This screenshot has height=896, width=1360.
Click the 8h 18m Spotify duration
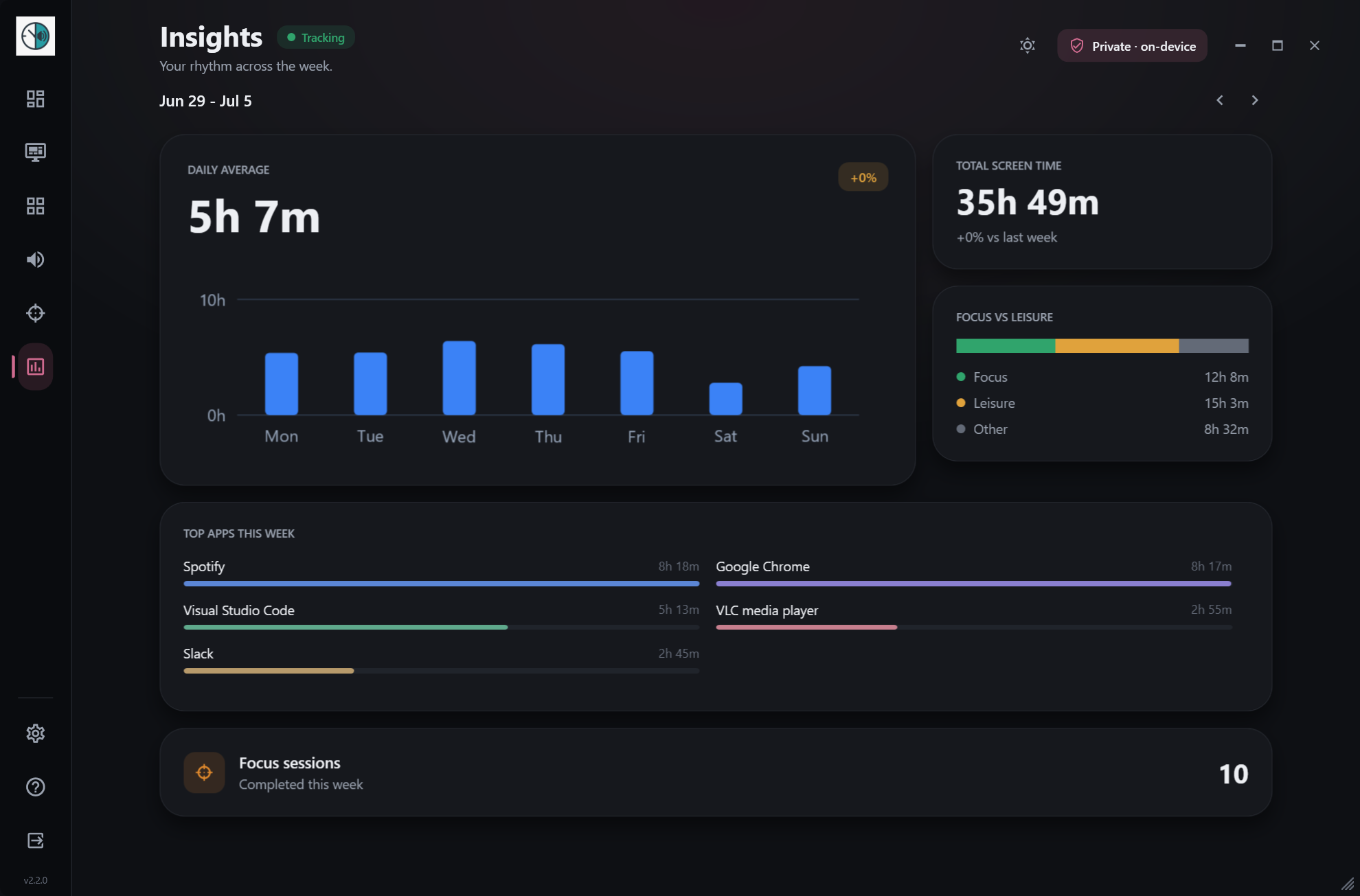tap(679, 566)
